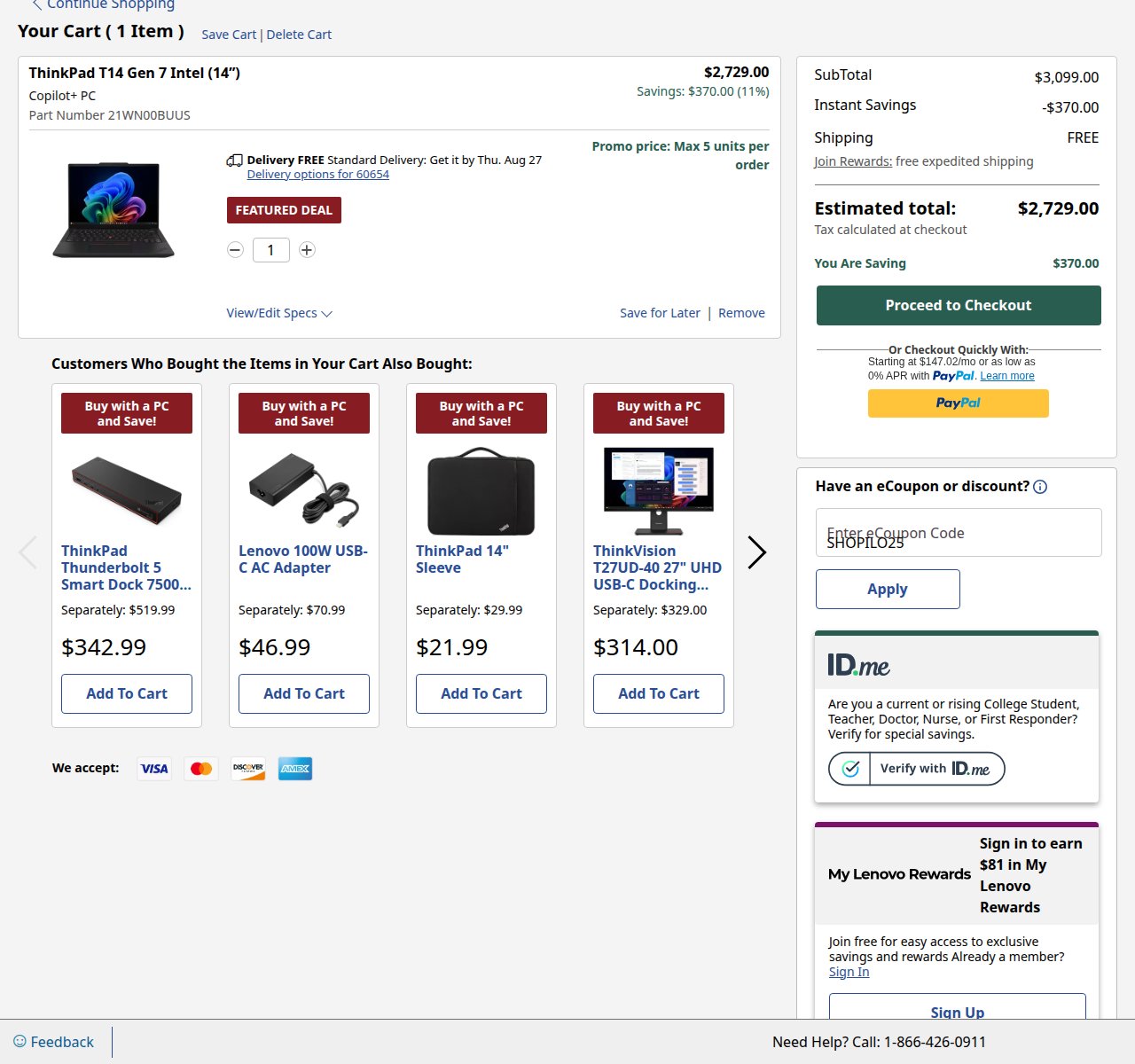Click the ThinkVision monitor product image
1135x1064 pixels.
coord(659,490)
